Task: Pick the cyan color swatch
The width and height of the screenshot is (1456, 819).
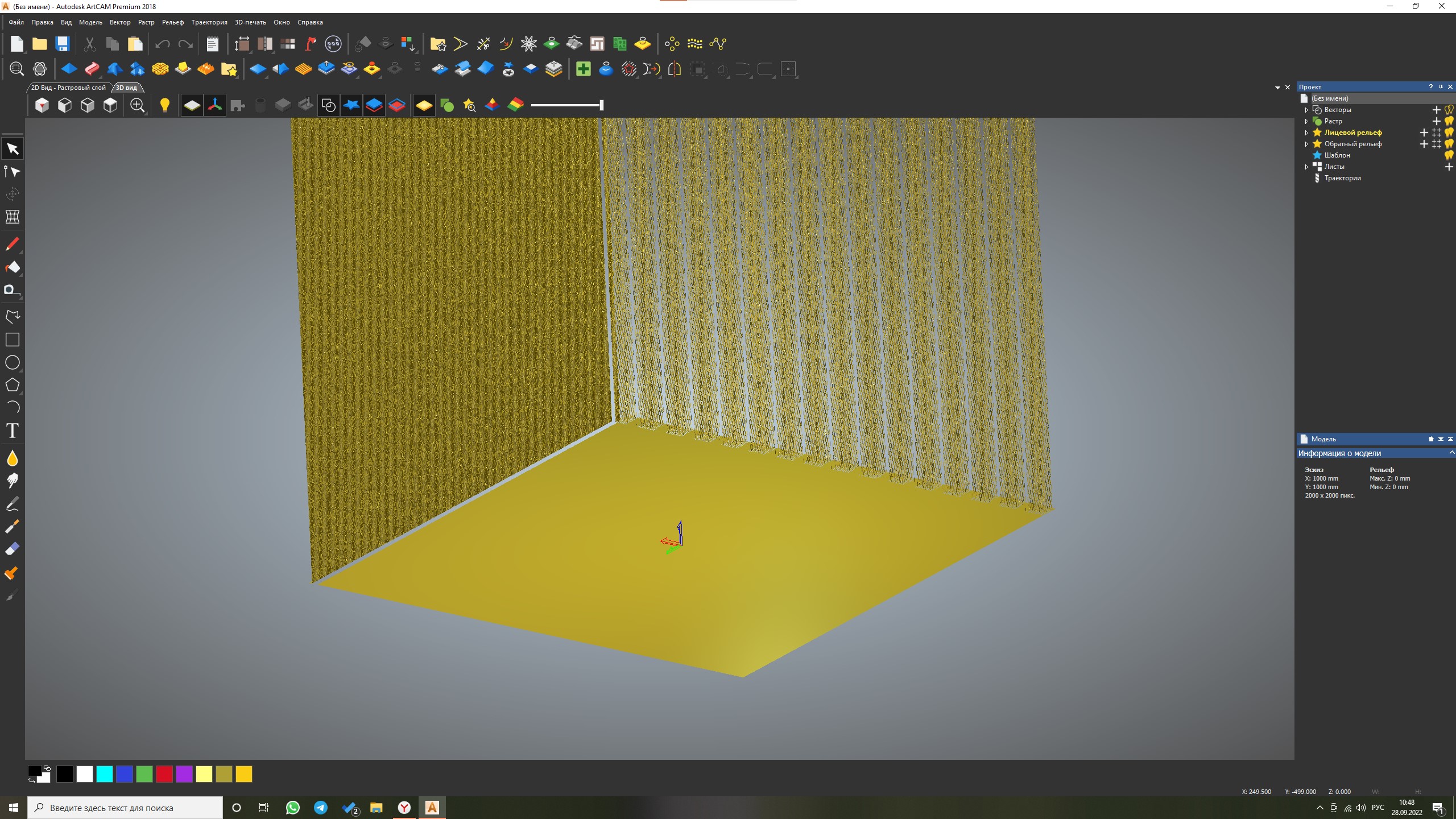Action: [105, 774]
